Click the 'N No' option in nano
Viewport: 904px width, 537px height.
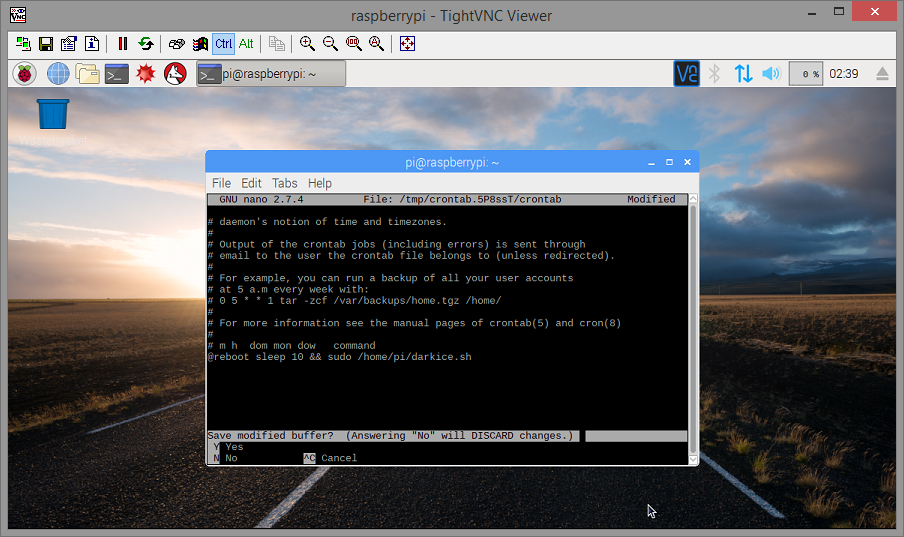[x=225, y=458]
